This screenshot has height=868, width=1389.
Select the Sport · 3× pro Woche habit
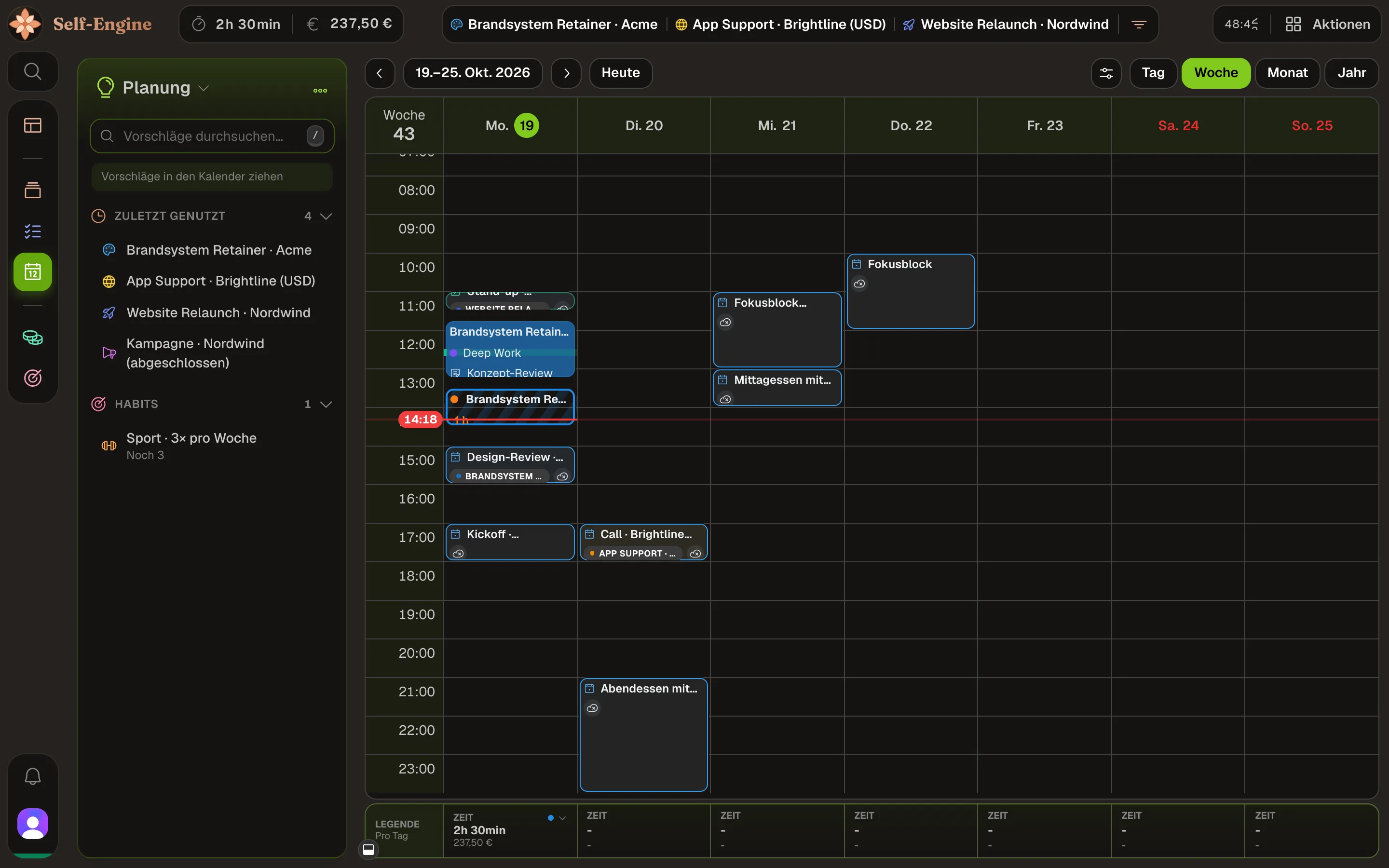coord(212,446)
